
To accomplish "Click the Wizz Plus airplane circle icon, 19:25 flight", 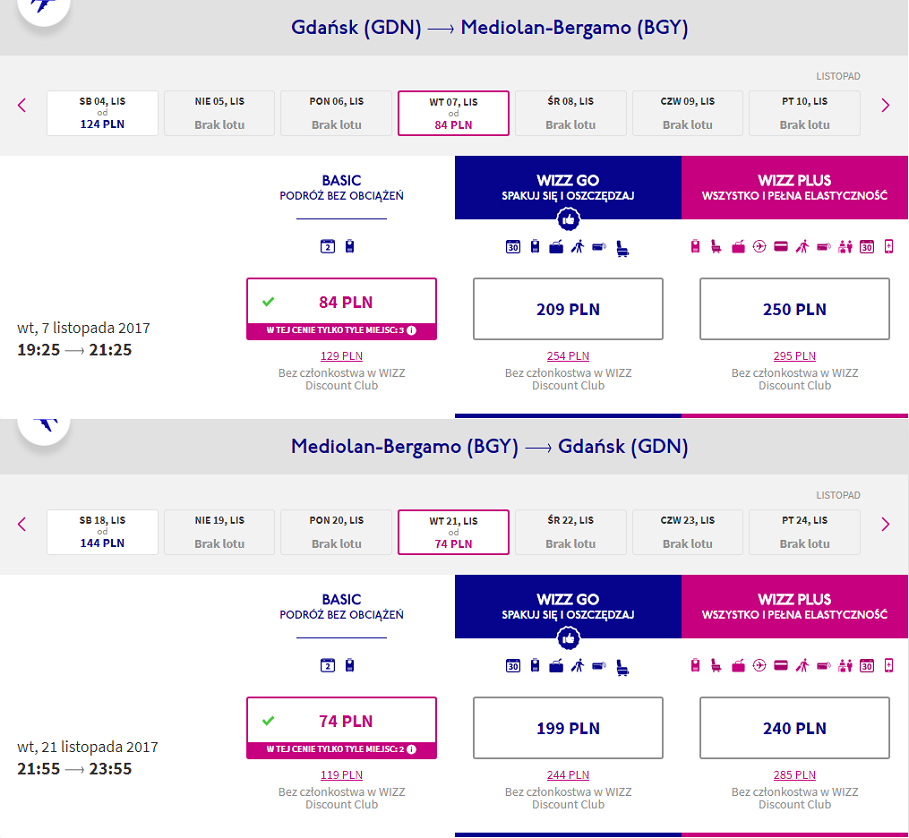I will tap(759, 246).
